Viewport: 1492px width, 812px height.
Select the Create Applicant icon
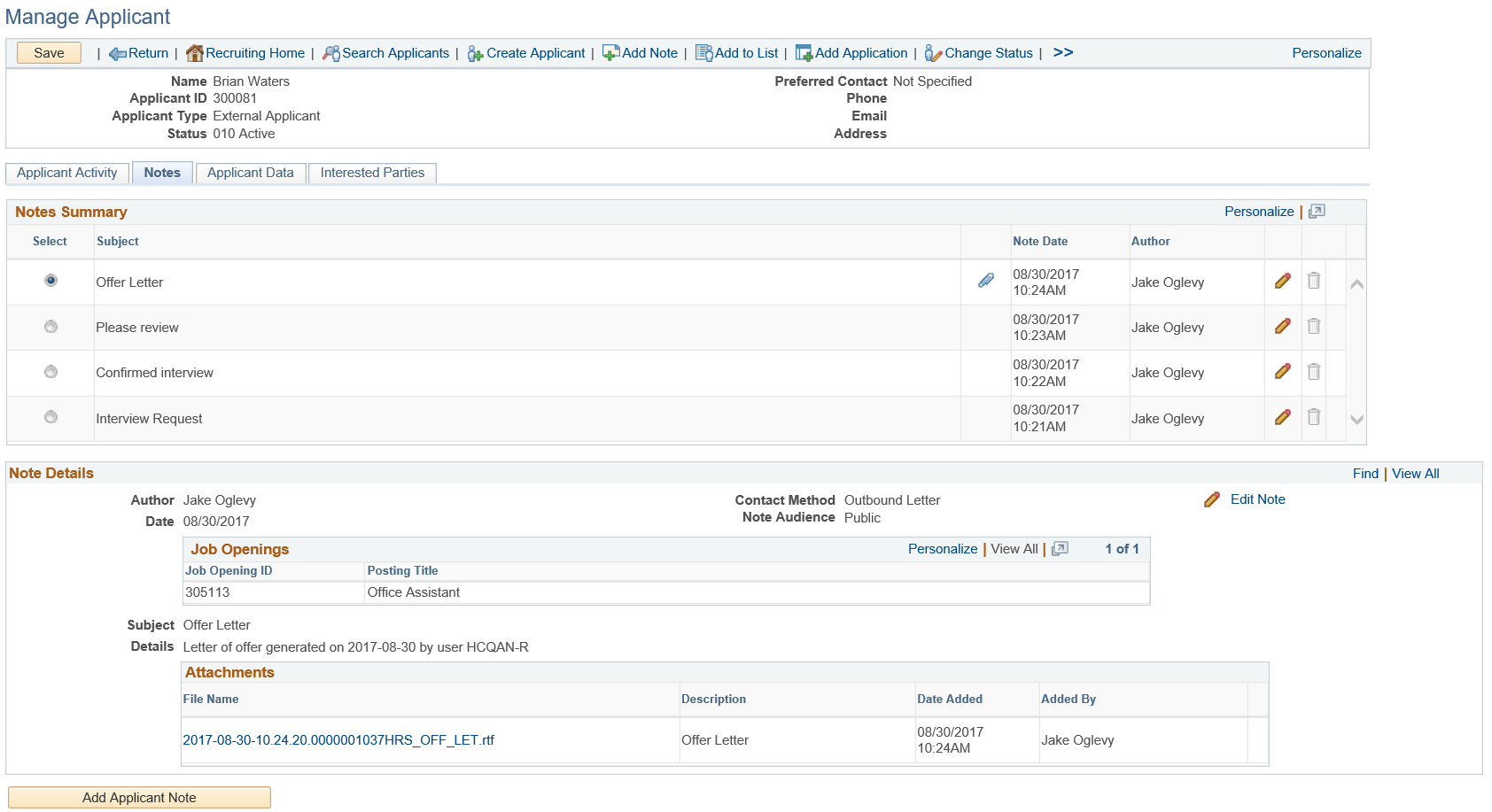click(476, 53)
